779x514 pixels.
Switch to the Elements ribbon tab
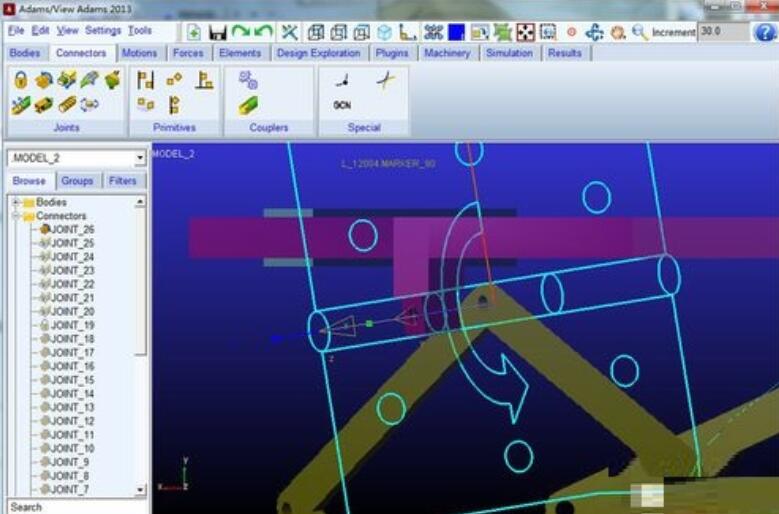click(240, 53)
